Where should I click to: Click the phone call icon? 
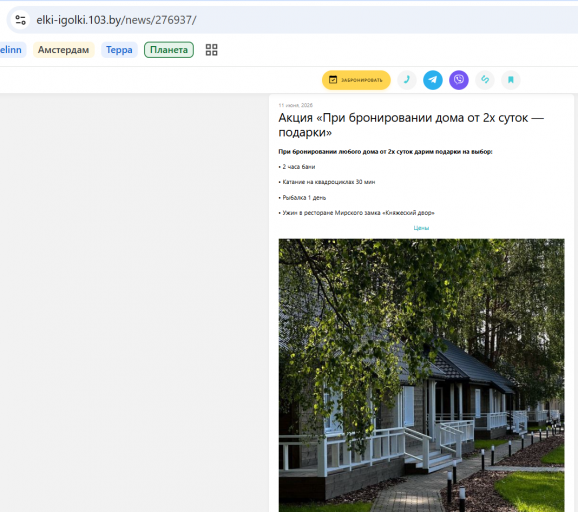(407, 80)
